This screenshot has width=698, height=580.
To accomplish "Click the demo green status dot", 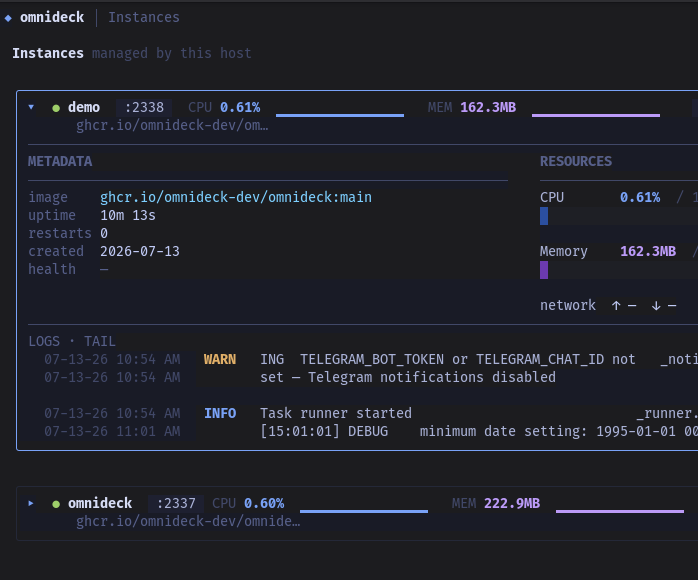I will pos(56,108).
